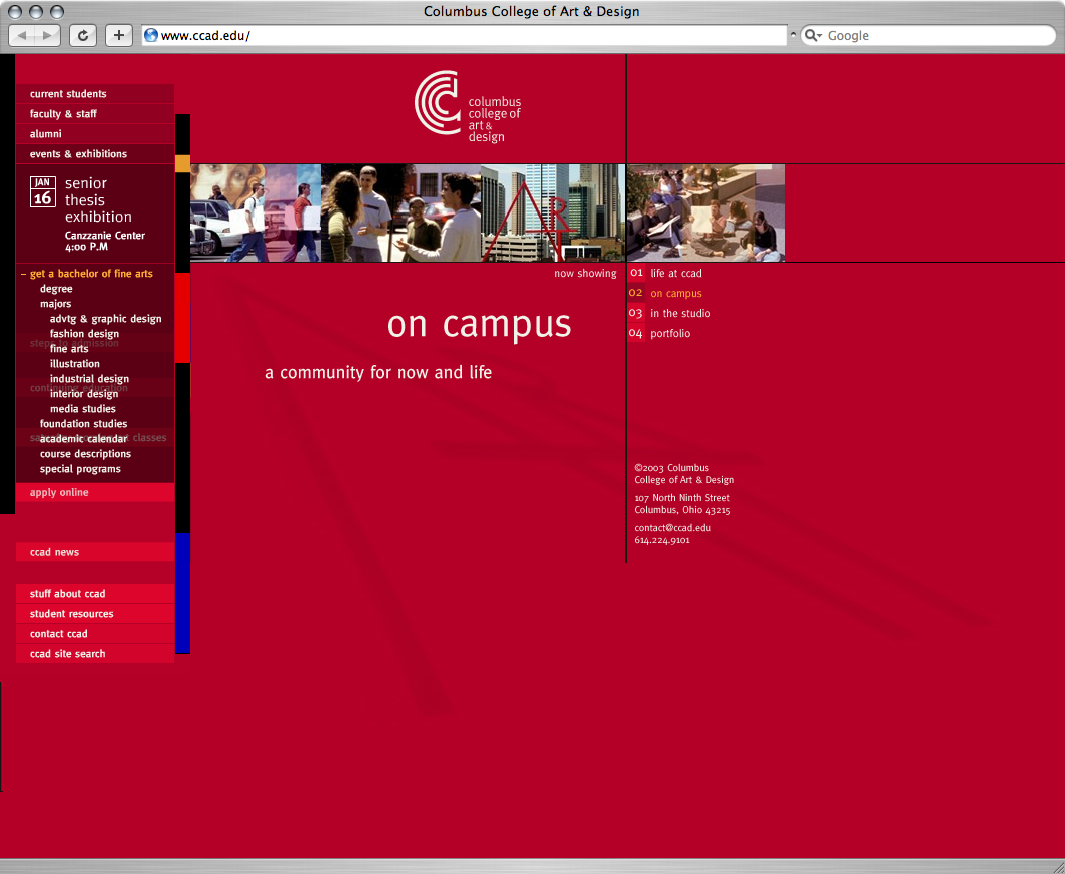The height and width of the screenshot is (874, 1065).
Task: Open course descriptions link
Action: click(85, 454)
